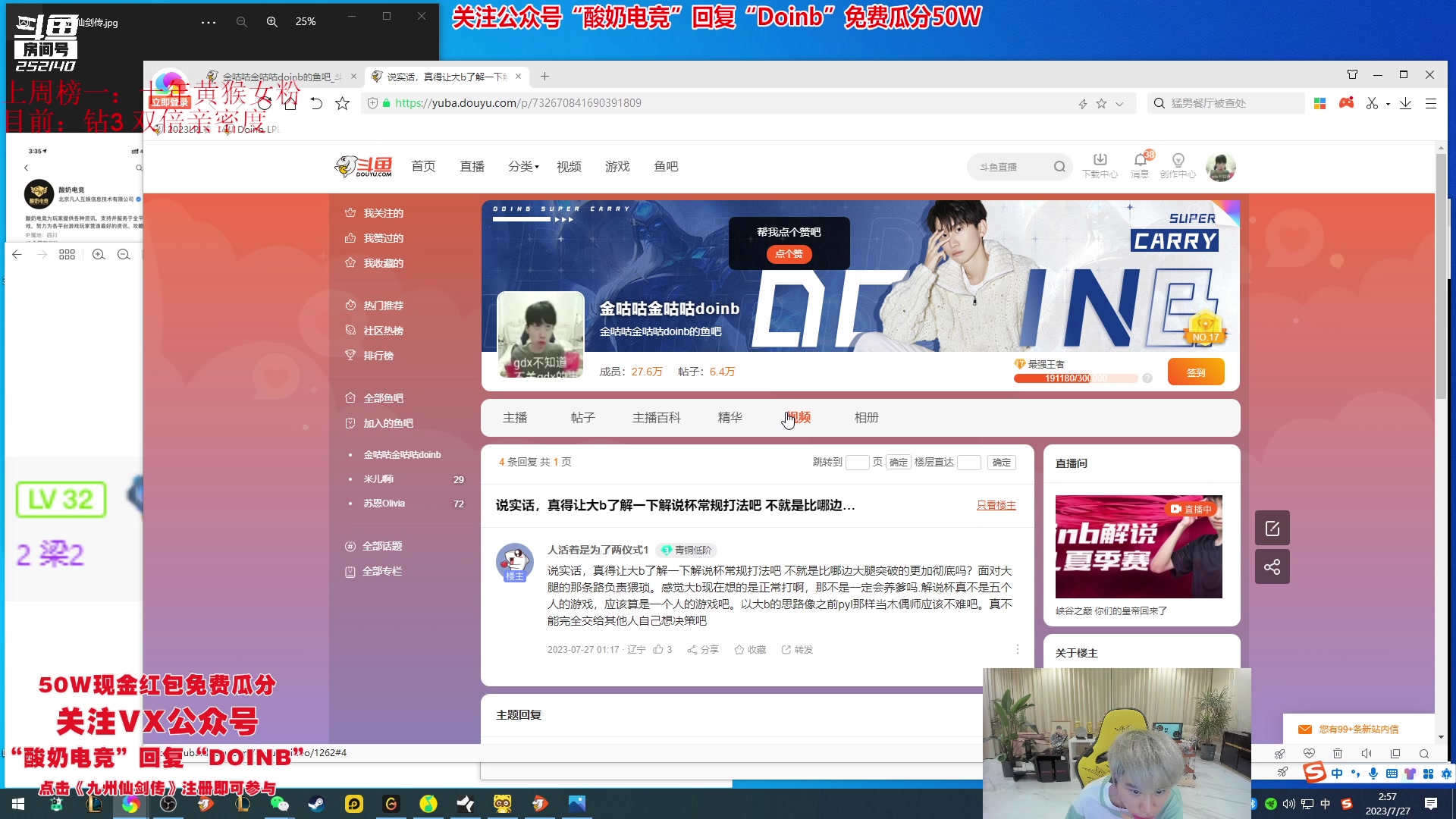The width and height of the screenshot is (1456, 819).
Task: Switch to the 精华 tab
Action: click(x=730, y=418)
